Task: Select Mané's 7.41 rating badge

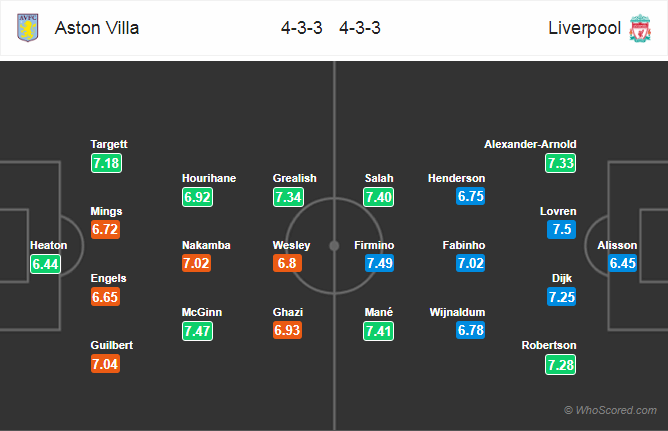Action: (x=378, y=331)
